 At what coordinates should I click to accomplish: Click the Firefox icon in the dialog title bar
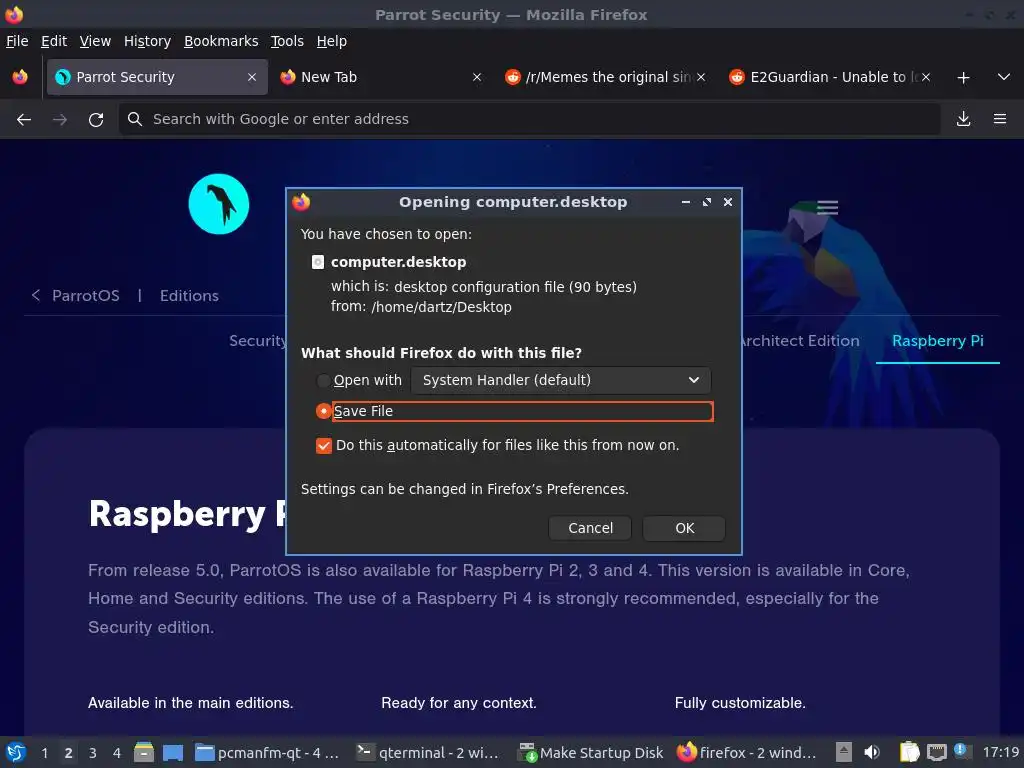[301, 202]
